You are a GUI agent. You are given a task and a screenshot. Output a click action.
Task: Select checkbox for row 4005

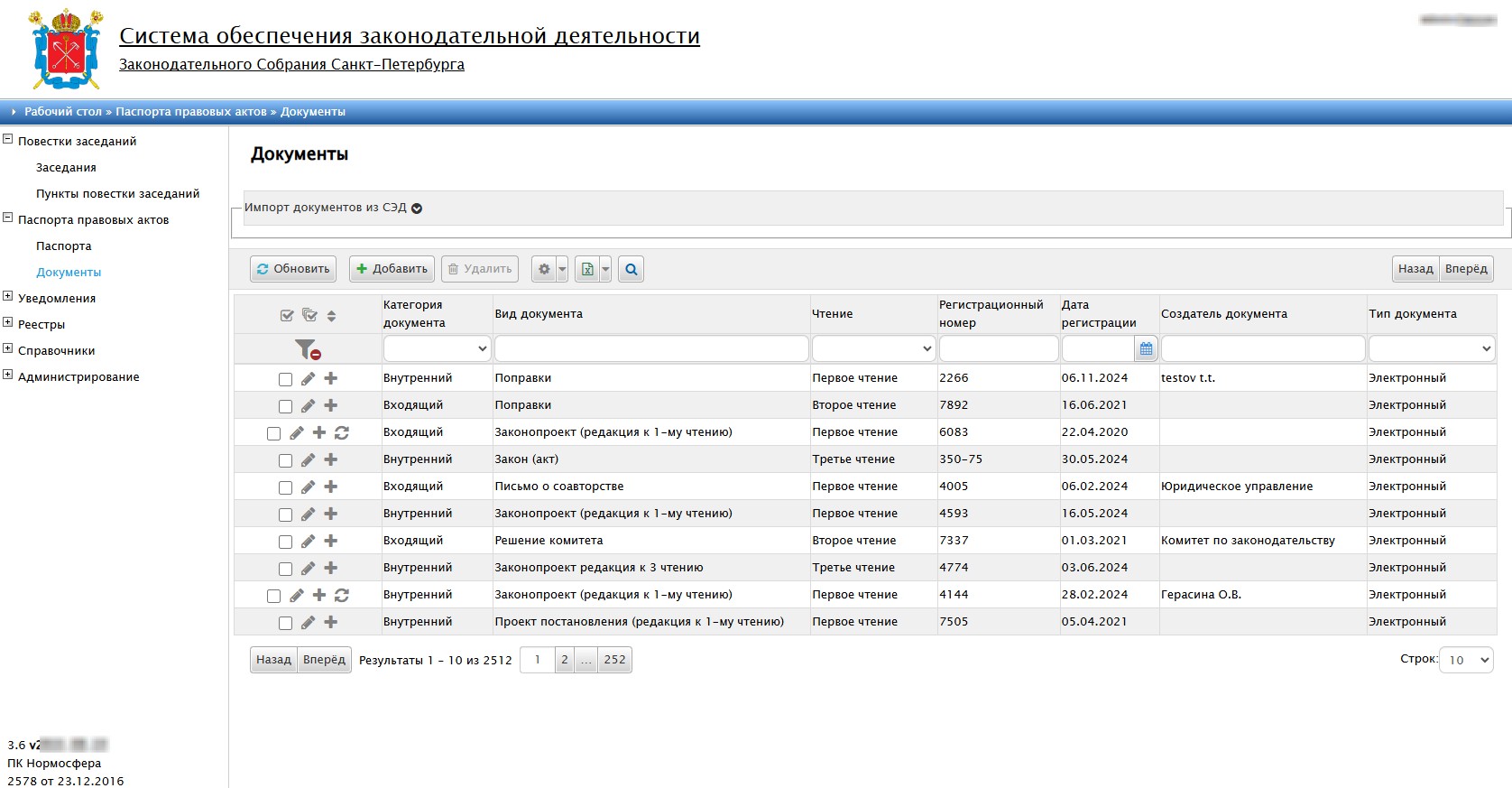coord(285,487)
